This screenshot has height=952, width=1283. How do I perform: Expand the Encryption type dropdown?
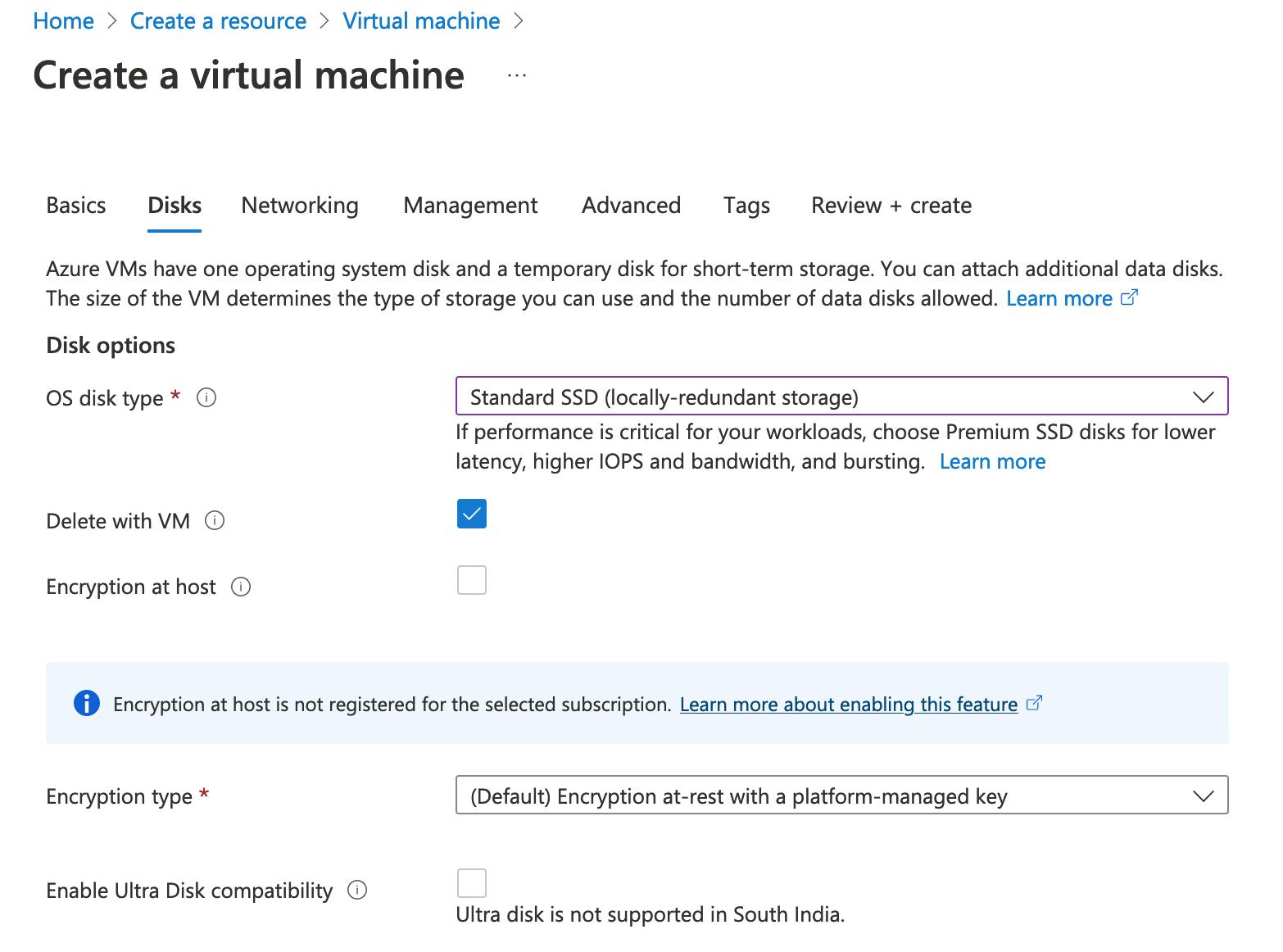click(x=841, y=796)
